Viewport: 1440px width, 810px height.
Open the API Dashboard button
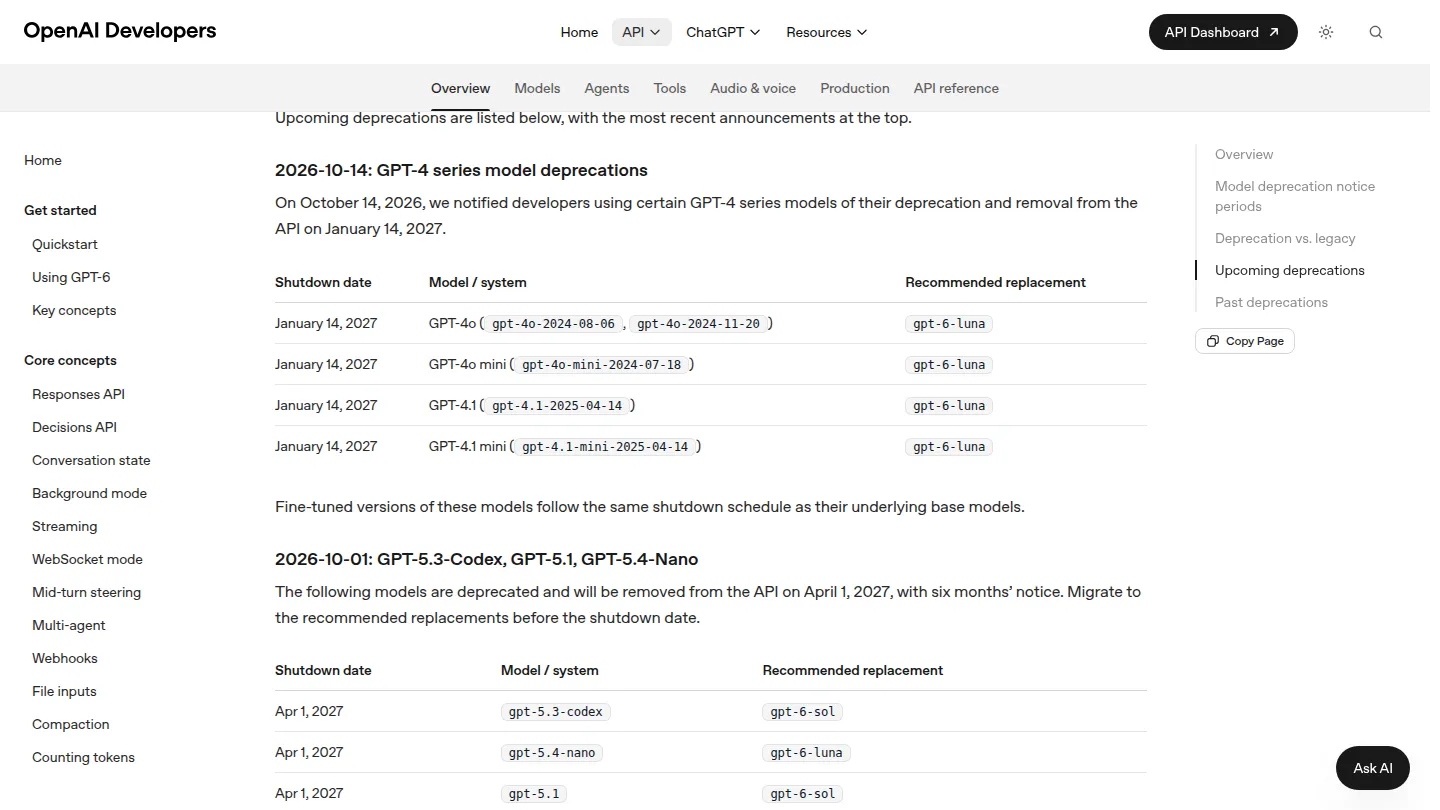[x=1223, y=32]
